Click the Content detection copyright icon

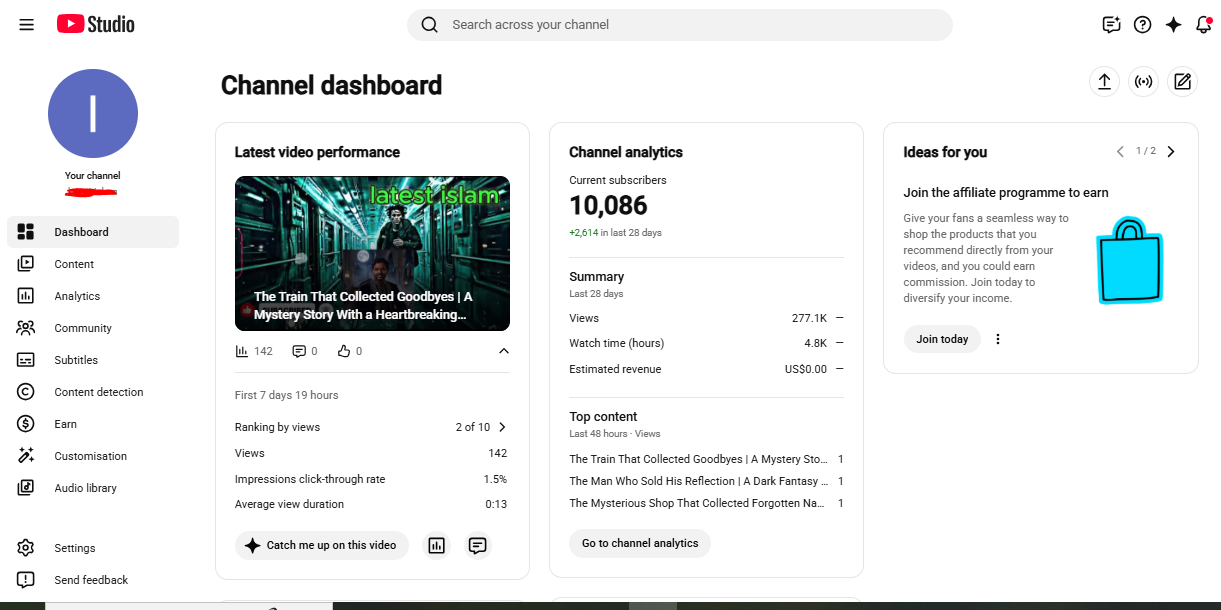click(26, 392)
